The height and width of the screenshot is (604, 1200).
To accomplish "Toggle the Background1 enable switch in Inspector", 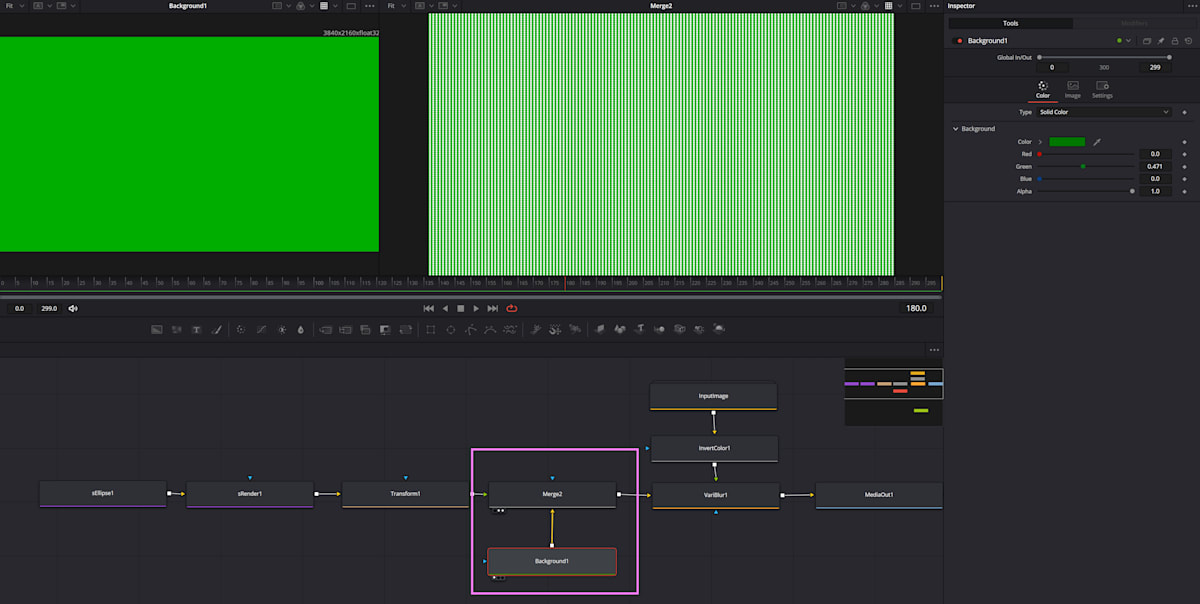I will 957,41.
